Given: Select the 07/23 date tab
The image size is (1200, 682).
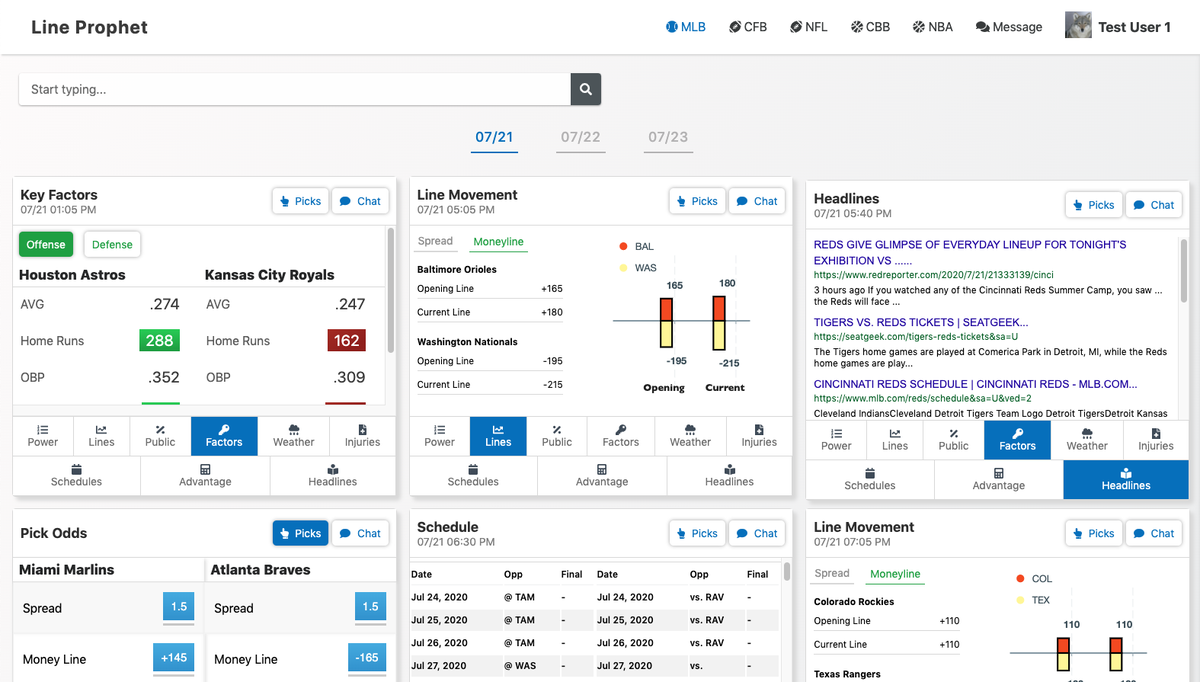Looking at the screenshot, I should pos(668,137).
